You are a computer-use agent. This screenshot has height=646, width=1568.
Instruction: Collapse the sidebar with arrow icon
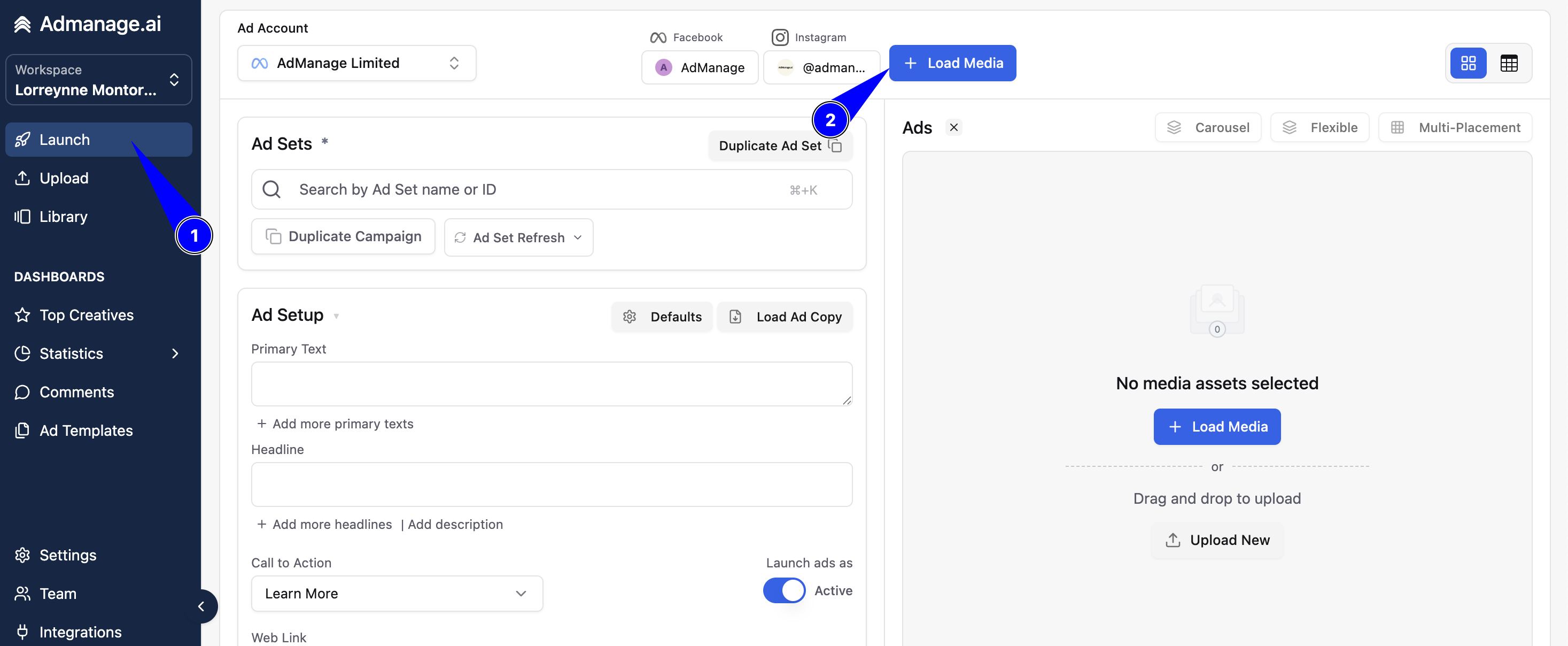(201, 606)
